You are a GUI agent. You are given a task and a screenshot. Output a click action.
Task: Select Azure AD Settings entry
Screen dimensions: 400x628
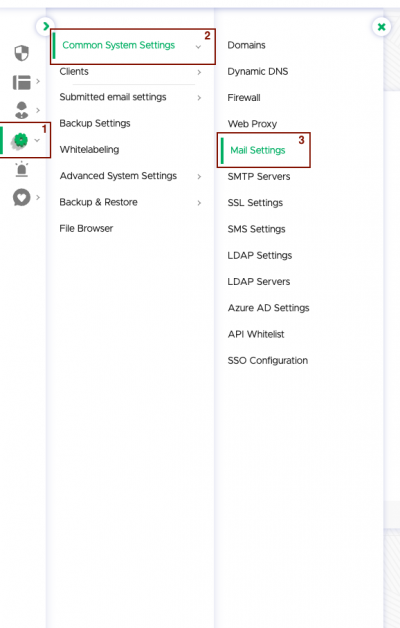point(268,308)
